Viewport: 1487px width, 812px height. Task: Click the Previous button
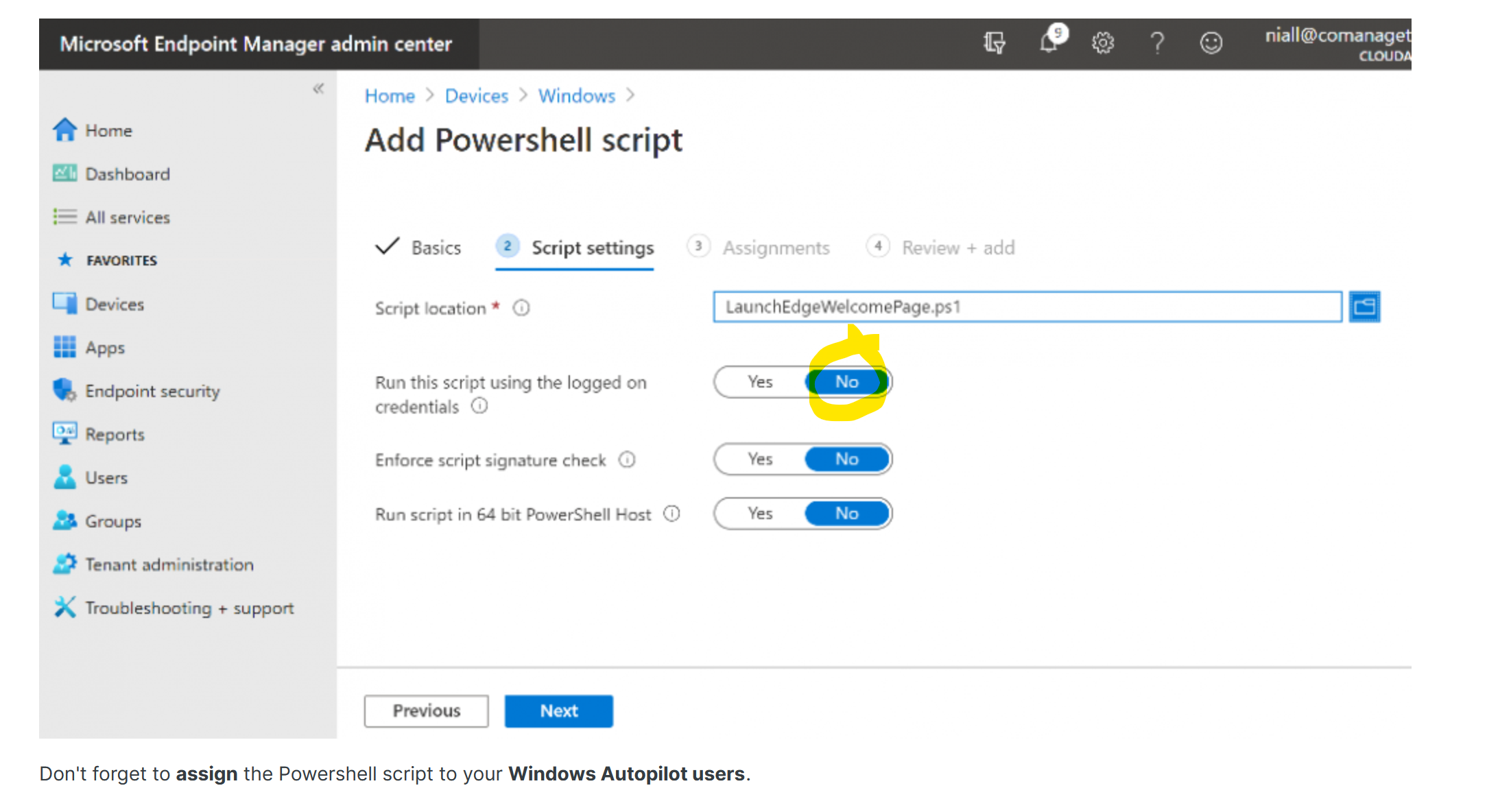[426, 711]
